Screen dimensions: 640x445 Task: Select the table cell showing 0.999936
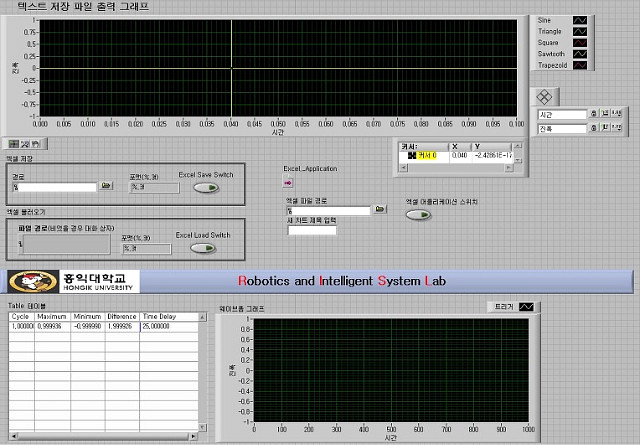[x=52, y=327]
